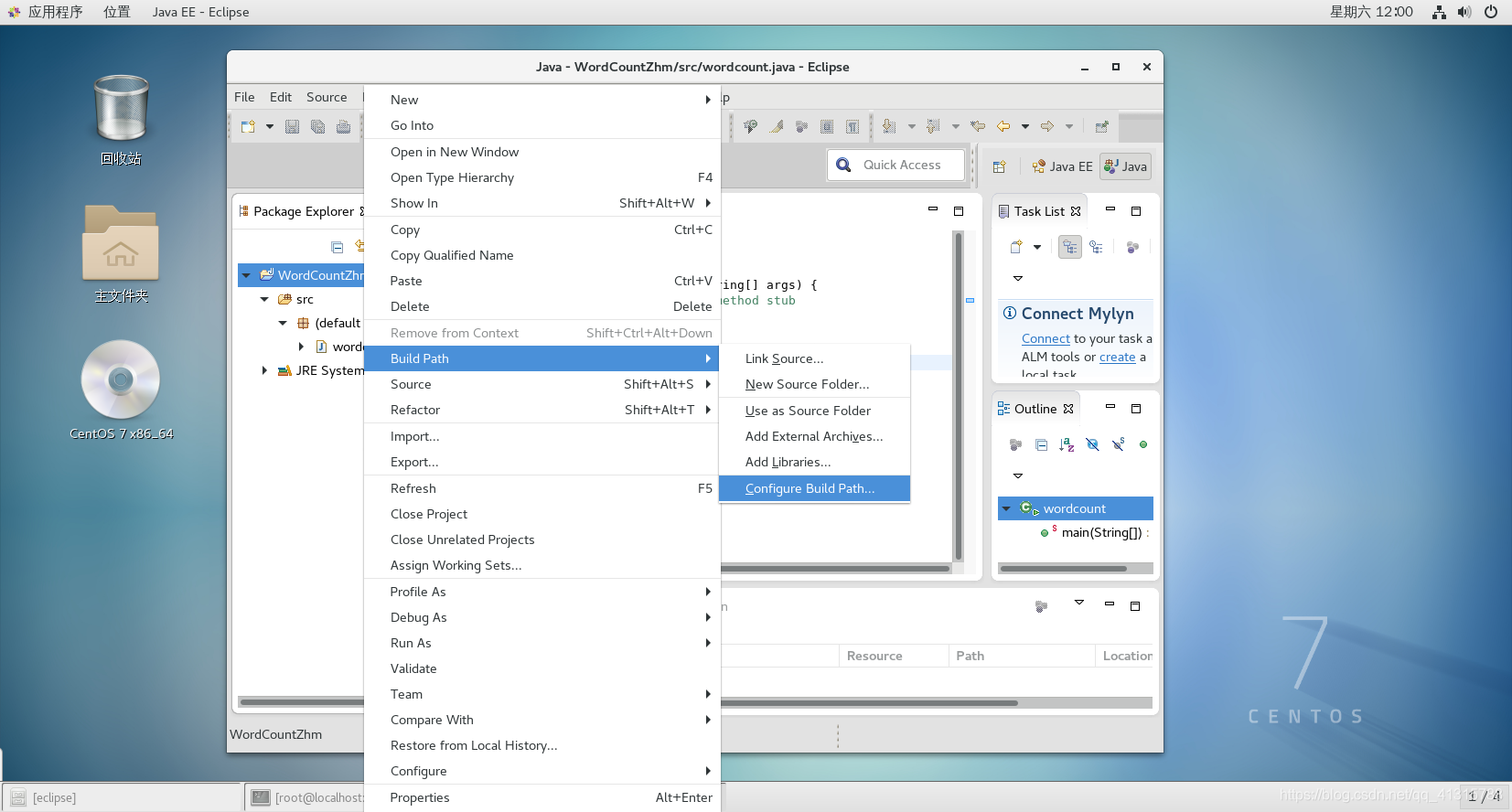Click the Print toolbar icon
Image resolution: width=1512 pixels, height=812 pixels.
pyautogui.click(x=343, y=127)
